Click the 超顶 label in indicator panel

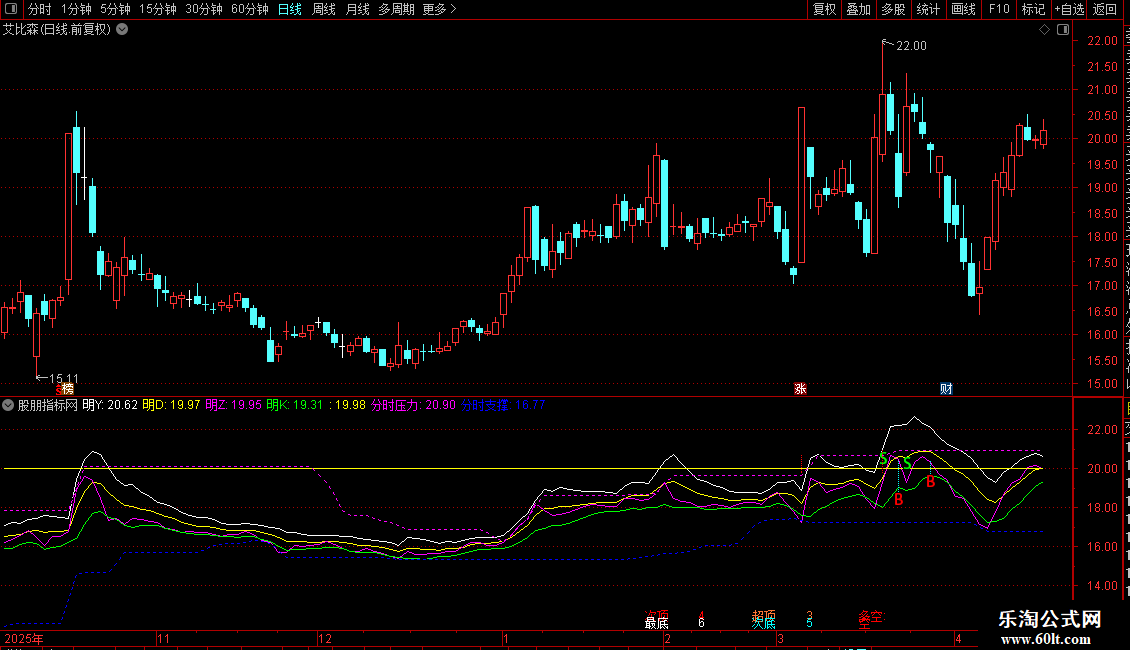point(764,615)
